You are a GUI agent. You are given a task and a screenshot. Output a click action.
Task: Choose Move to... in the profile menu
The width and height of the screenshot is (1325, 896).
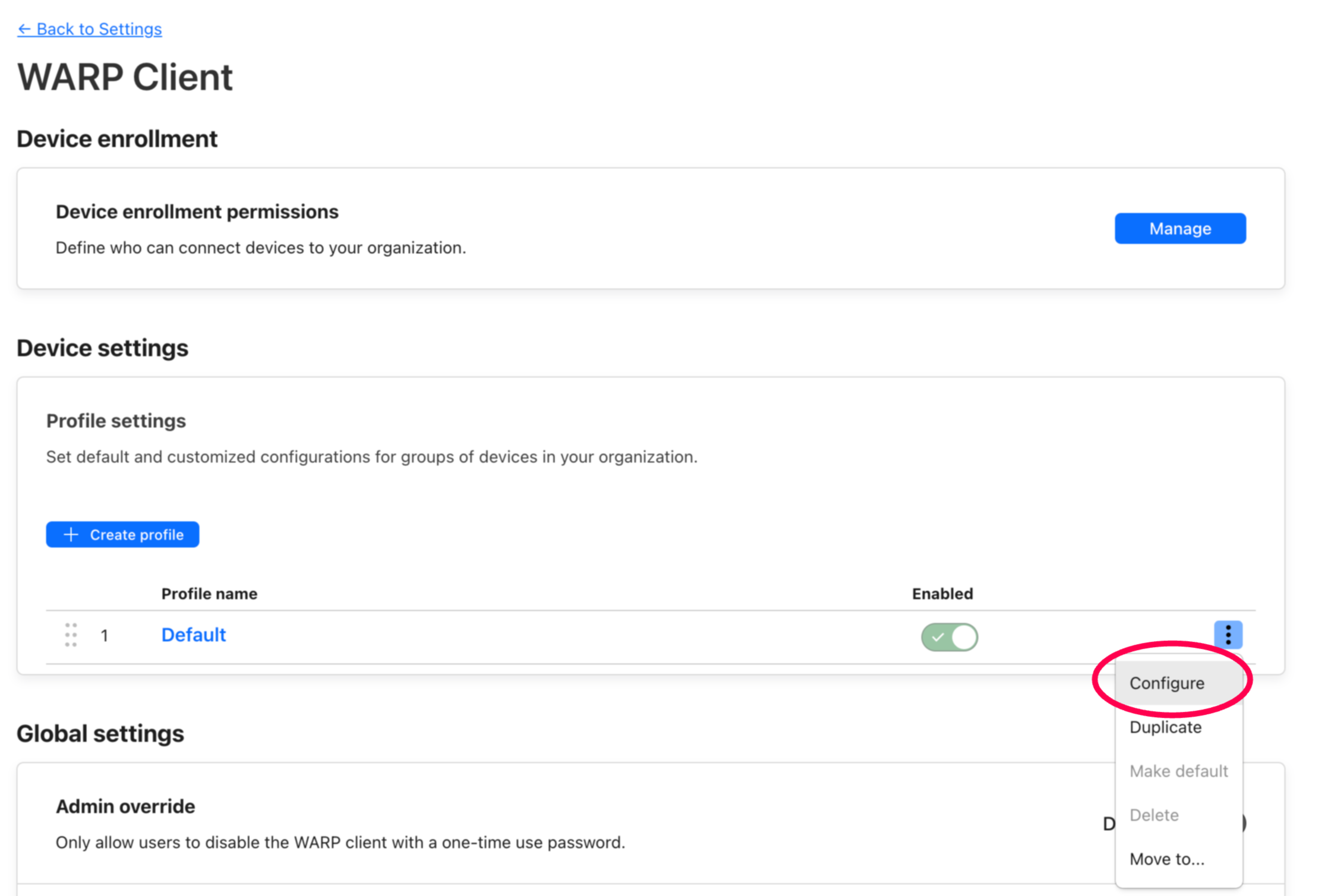click(1179, 859)
